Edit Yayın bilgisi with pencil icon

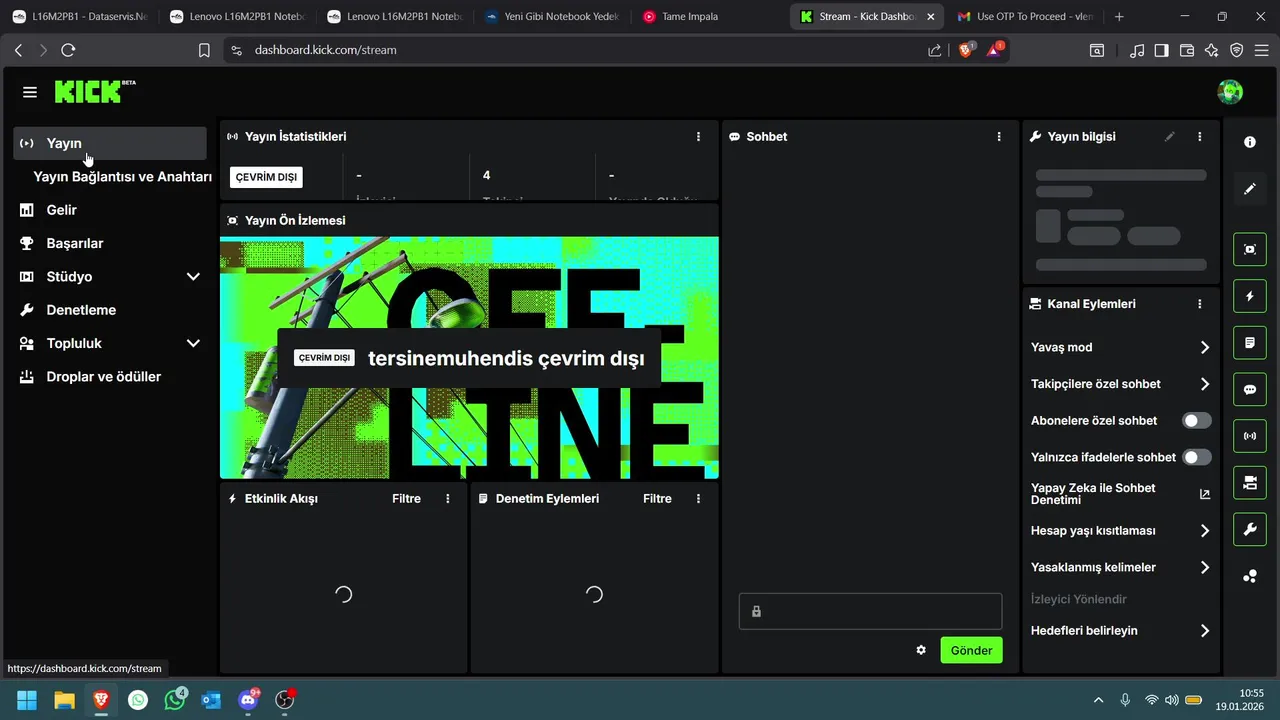coord(1170,136)
